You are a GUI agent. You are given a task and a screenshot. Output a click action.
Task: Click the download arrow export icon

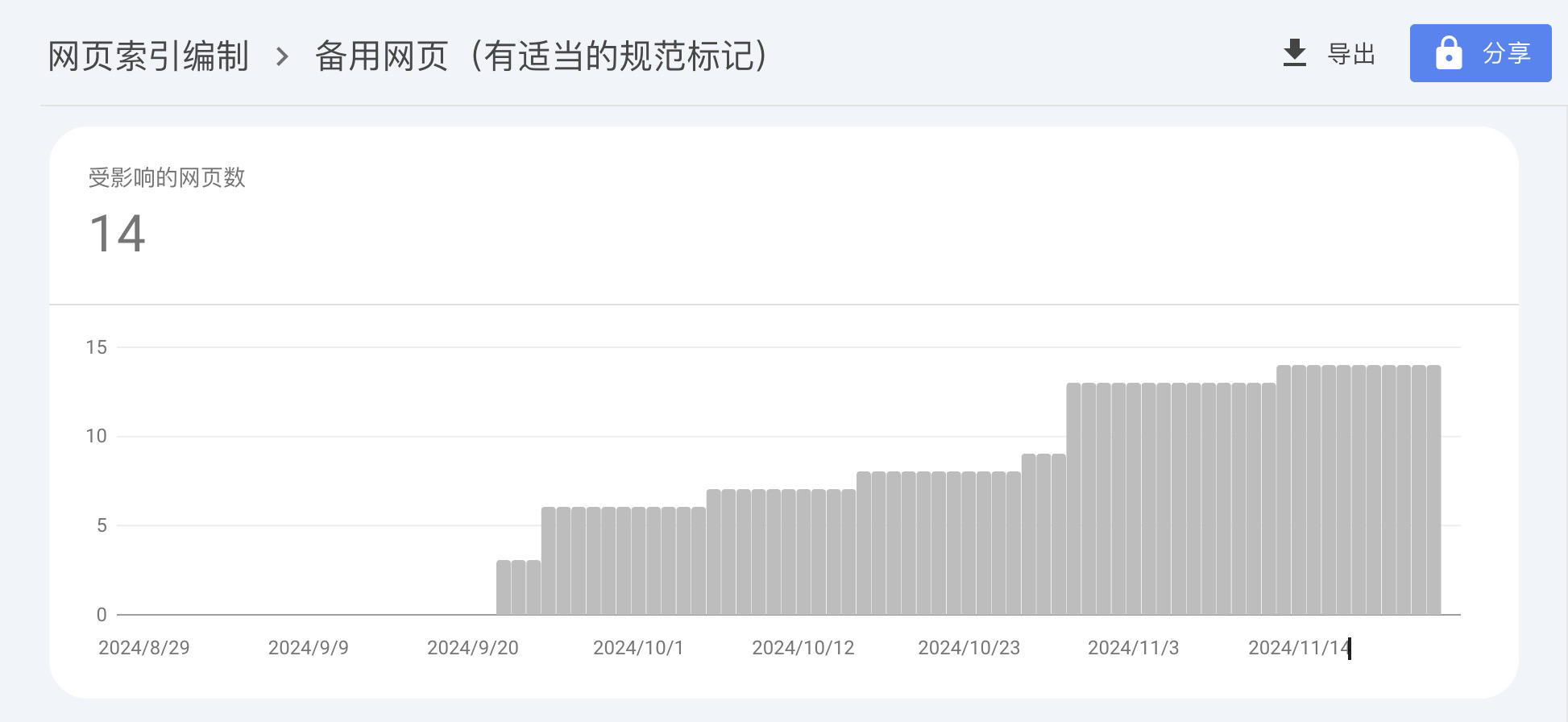(1294, 53)
